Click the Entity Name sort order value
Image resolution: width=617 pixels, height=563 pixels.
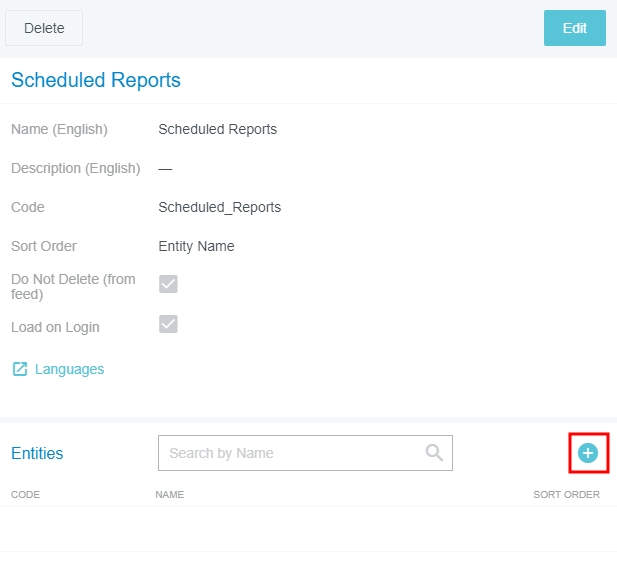click(196, 246)
